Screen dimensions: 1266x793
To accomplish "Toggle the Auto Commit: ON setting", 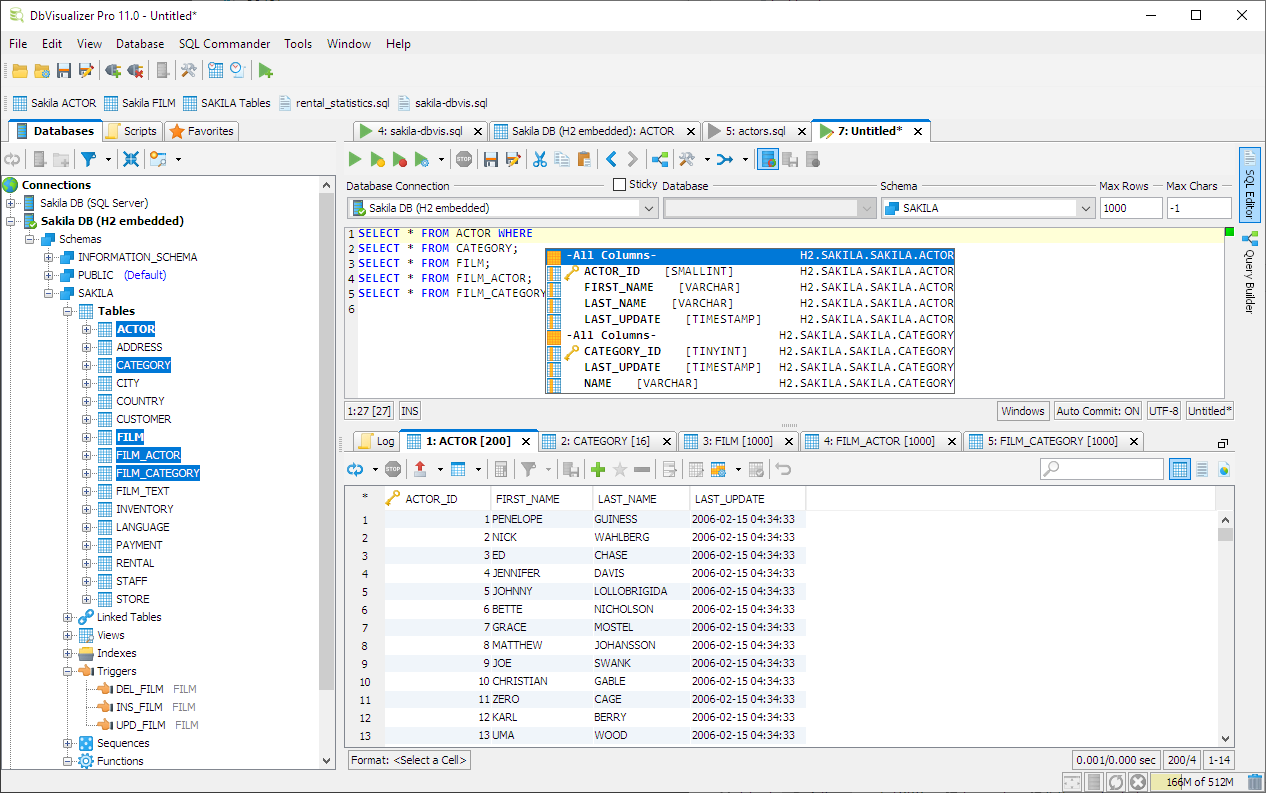I will [1097, 411].
